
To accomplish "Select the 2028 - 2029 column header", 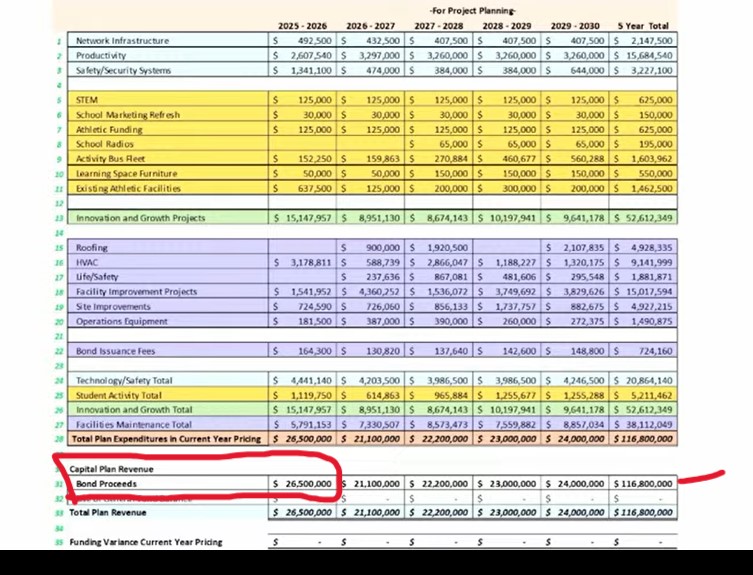I will click(x=507, y=26).
